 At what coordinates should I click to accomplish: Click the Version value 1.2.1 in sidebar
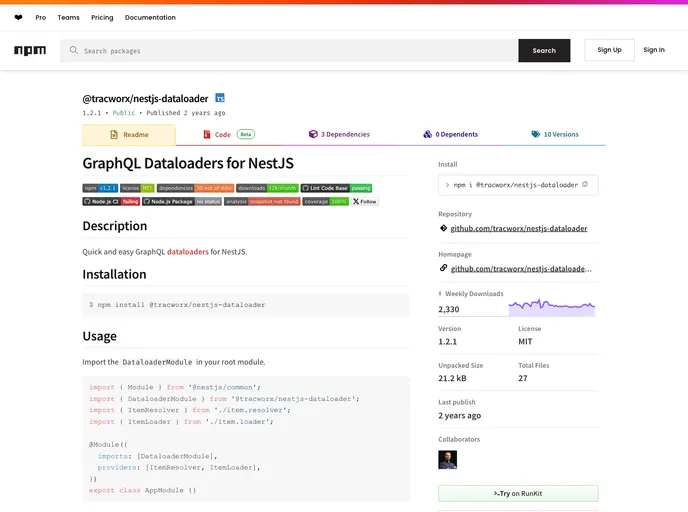coord(448,341)
